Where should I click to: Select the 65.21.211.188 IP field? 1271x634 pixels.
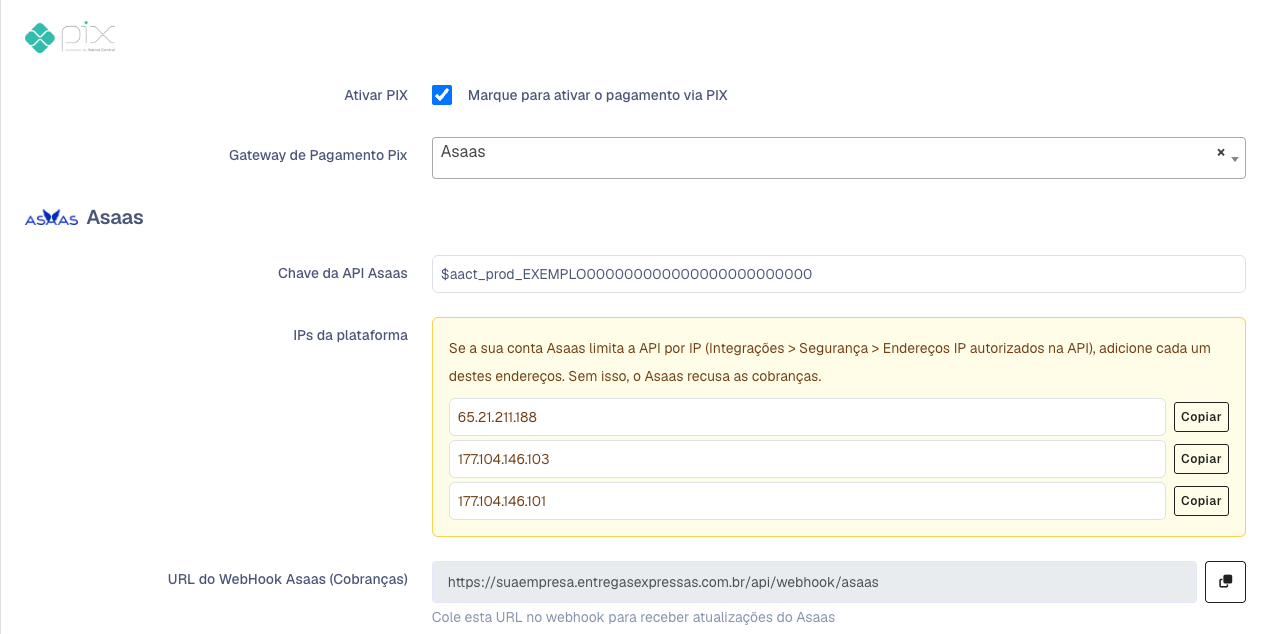807,417
